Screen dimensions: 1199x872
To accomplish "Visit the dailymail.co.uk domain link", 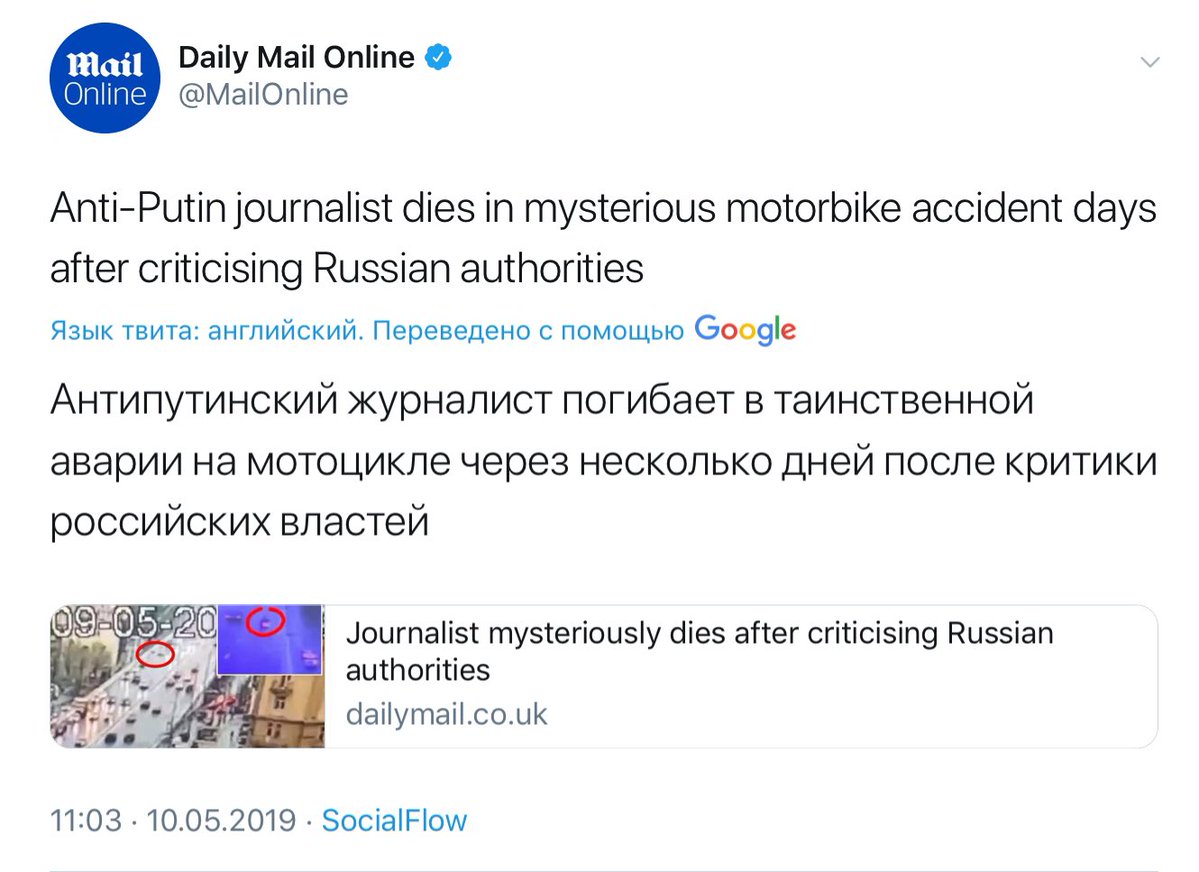I will 446,715.
